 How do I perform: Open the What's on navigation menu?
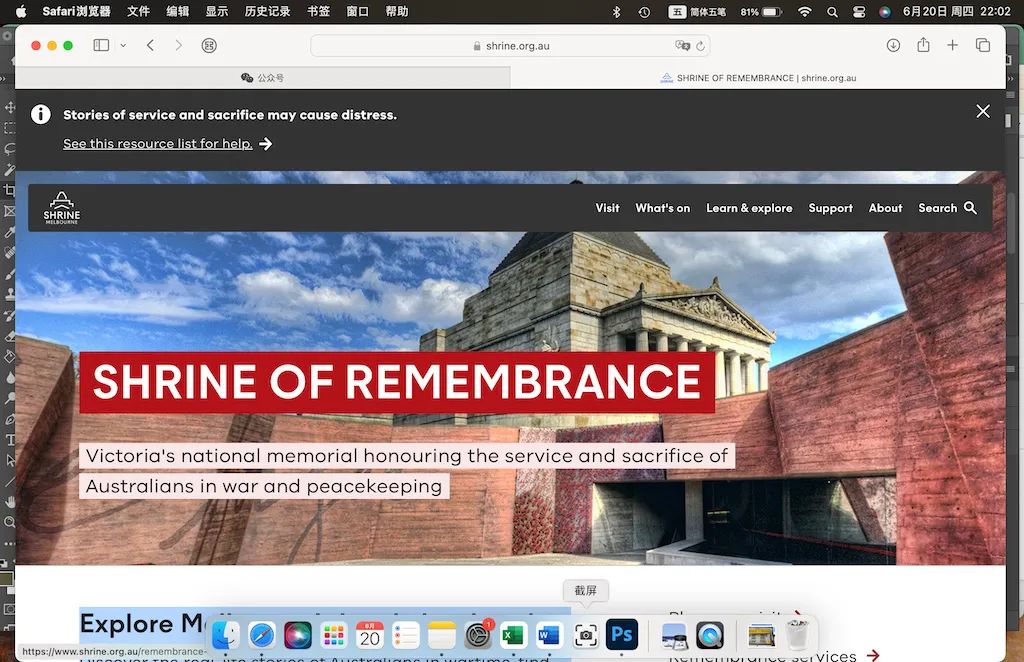click(663, 208)
